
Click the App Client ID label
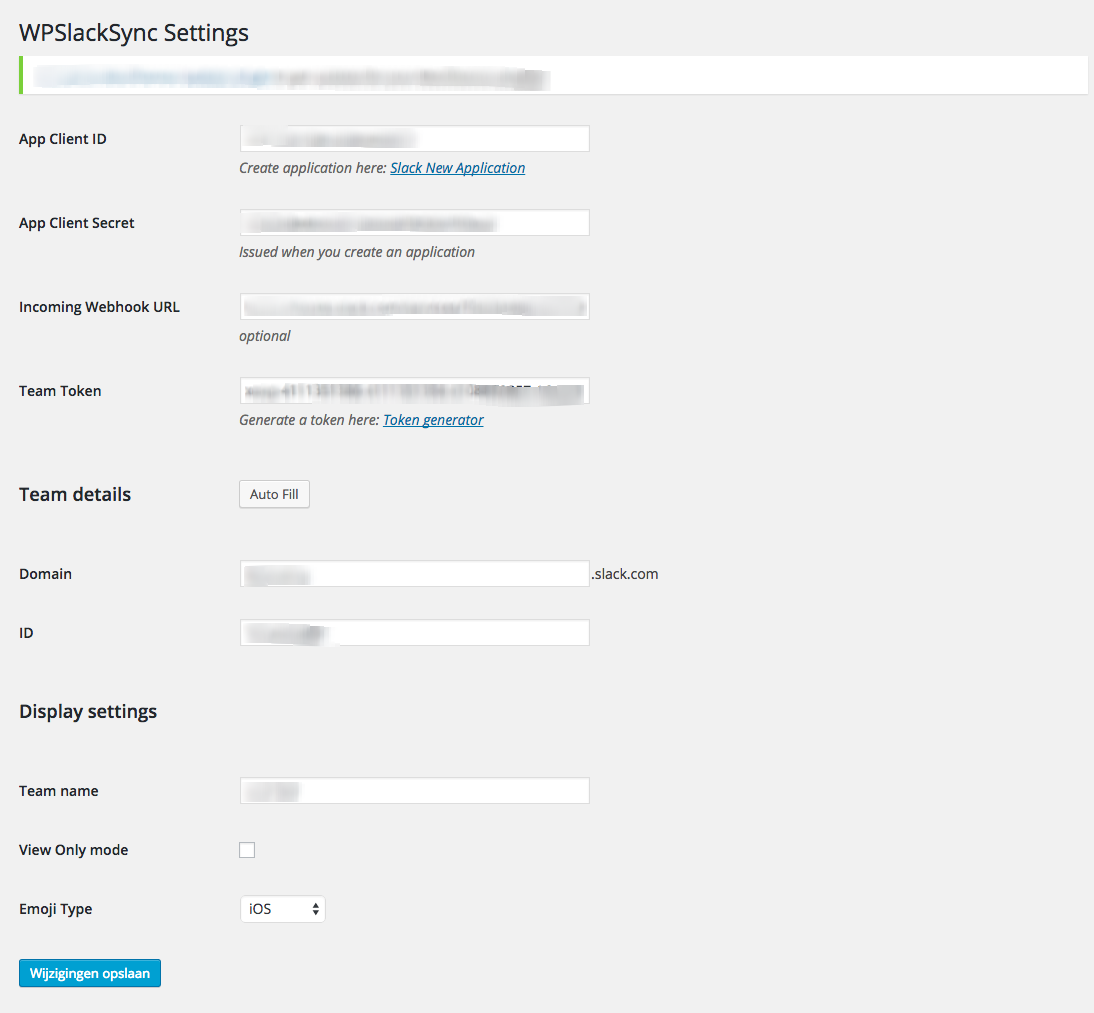tap(62, 139)
